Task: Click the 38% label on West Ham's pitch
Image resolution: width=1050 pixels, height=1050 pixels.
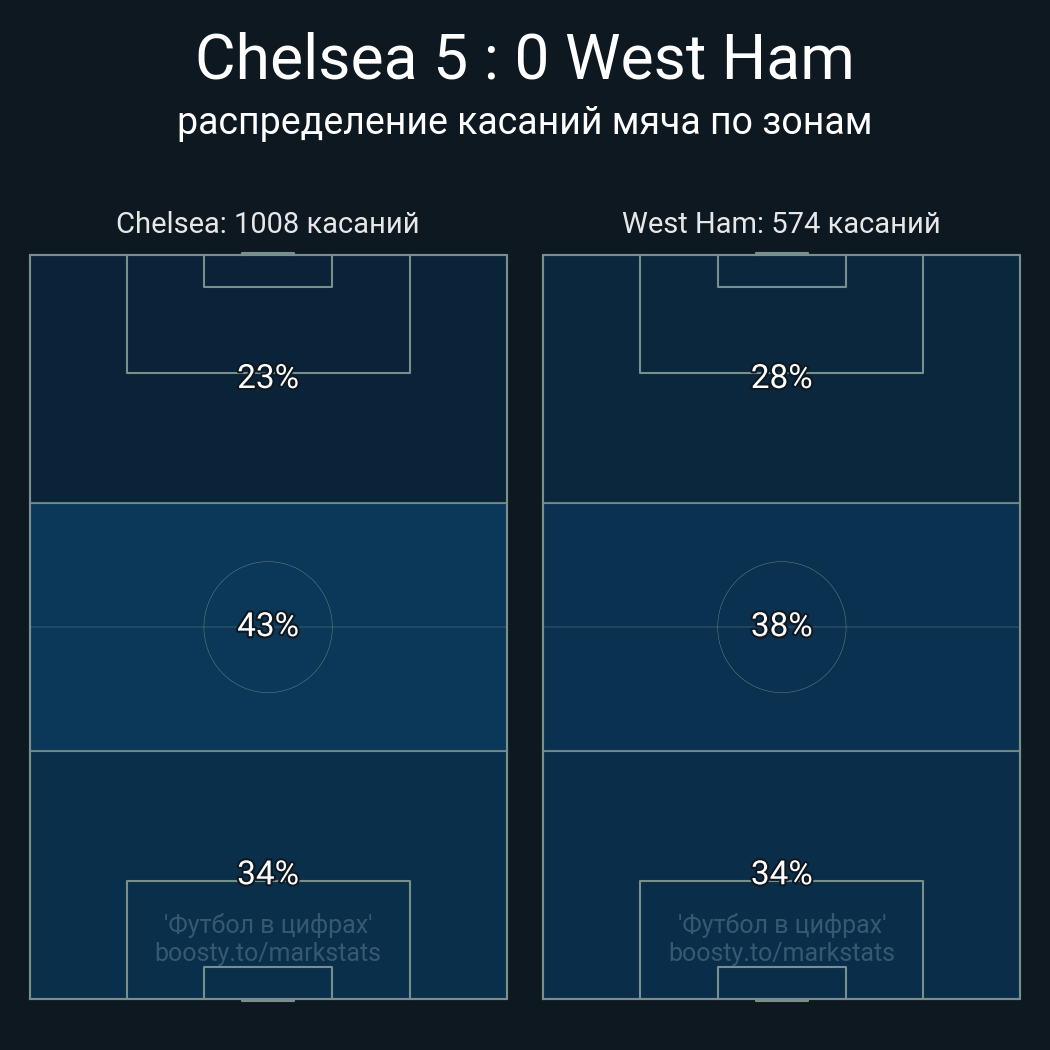Action: click(x=781, y=625)
